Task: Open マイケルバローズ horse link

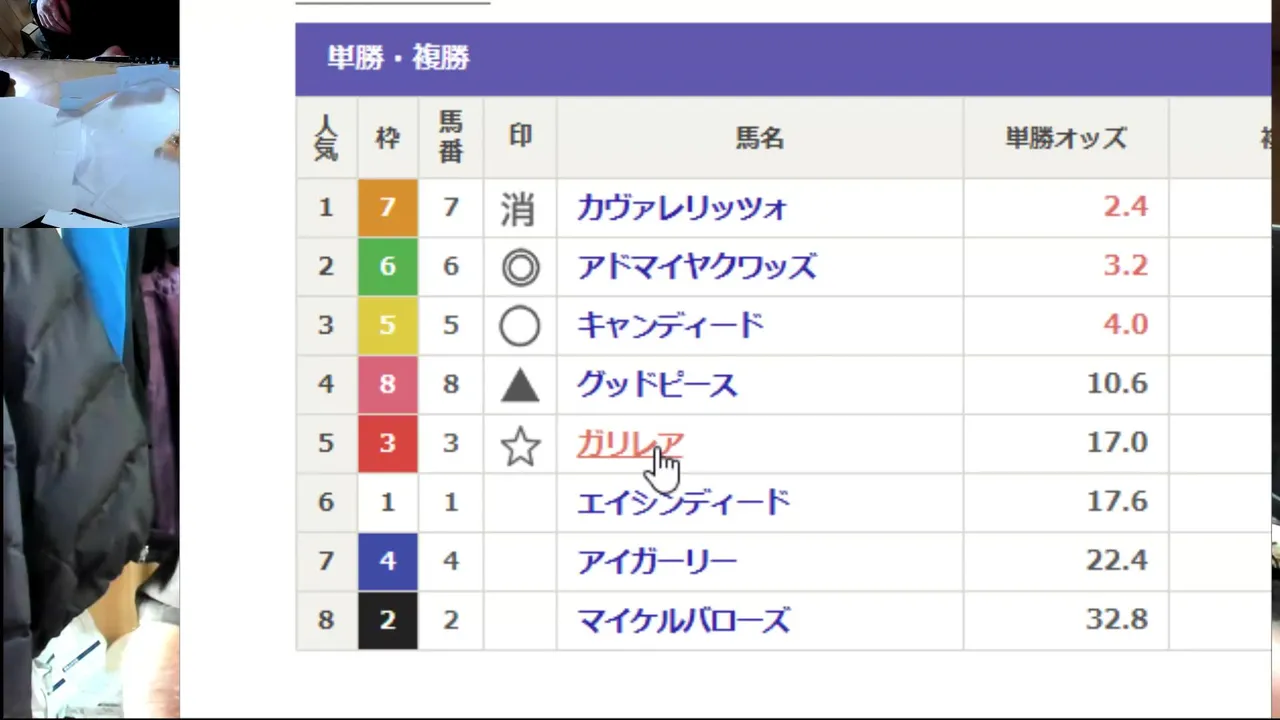Action: (x=683, y=620)
